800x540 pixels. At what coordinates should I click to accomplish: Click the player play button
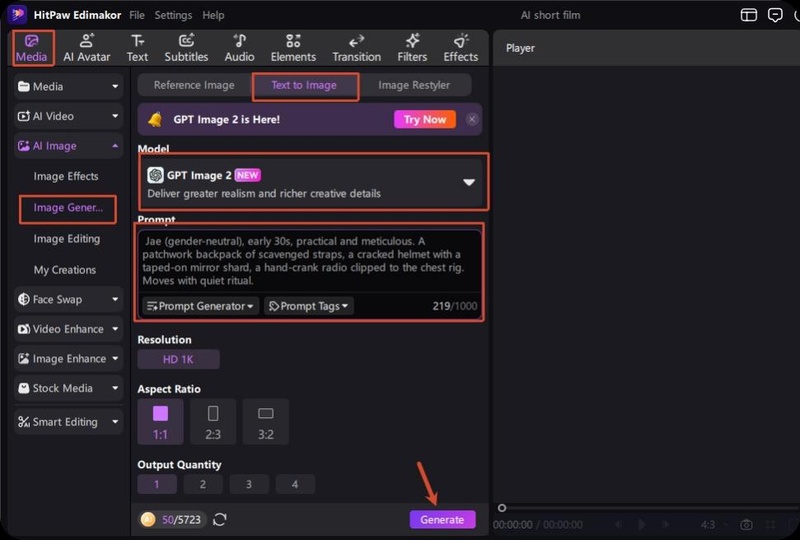coord(641,525)
